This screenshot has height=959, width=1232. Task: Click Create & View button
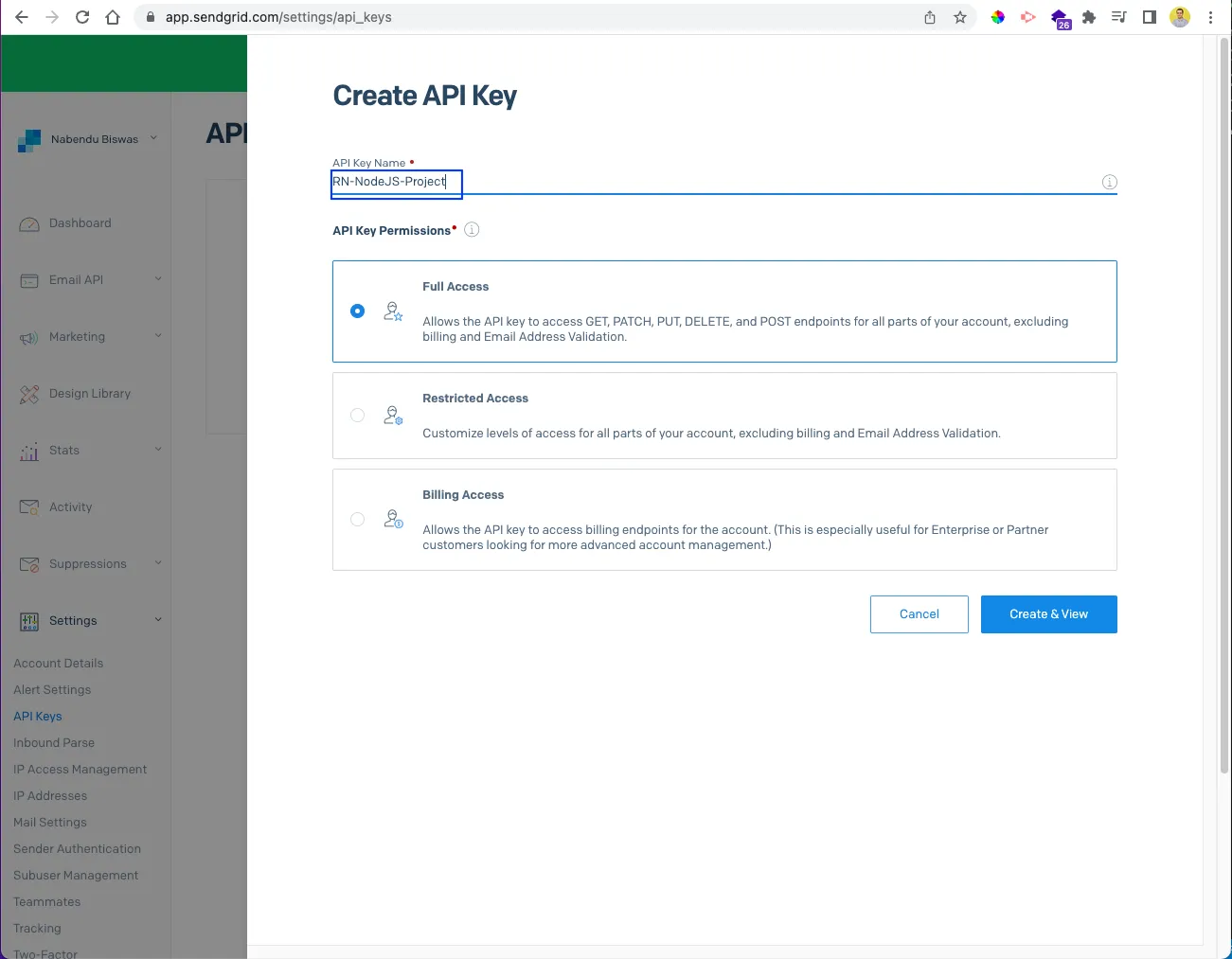coord(1049,614)
